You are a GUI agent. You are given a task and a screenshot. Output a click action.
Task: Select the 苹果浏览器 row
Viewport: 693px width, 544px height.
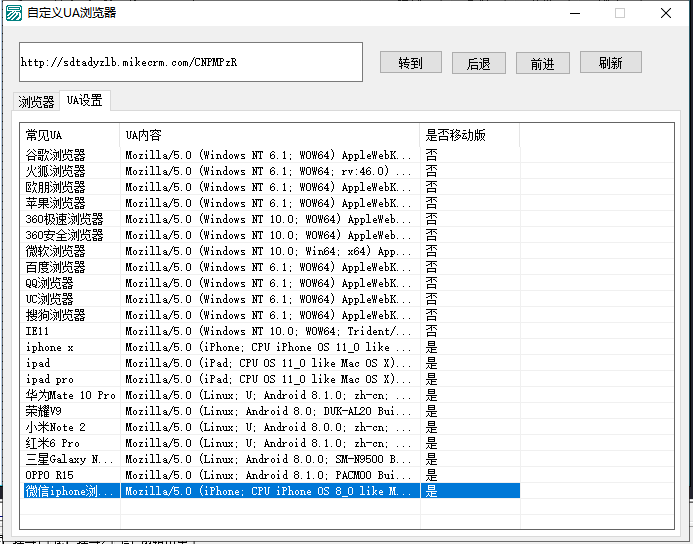(x=271, y=203)
